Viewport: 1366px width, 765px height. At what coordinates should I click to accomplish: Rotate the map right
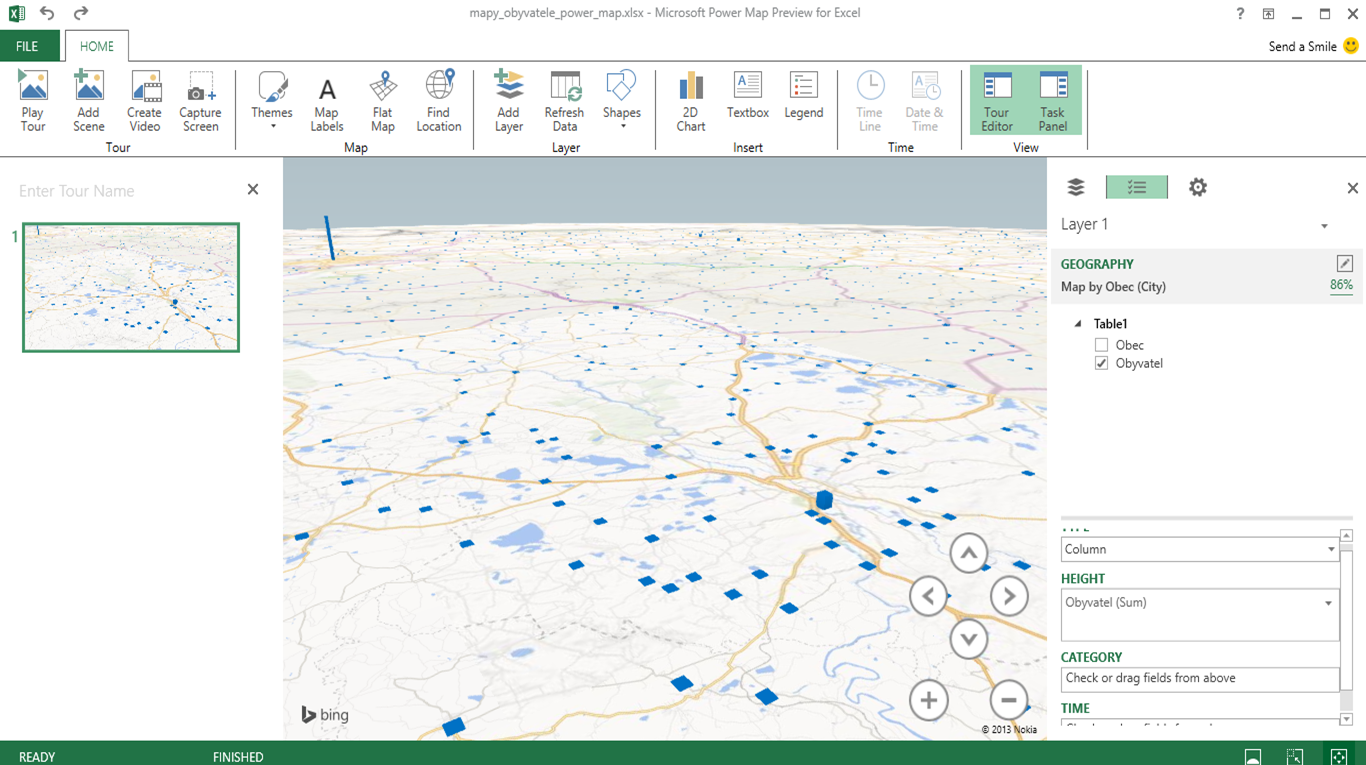pyautogui.click(x=1009, y=597)
